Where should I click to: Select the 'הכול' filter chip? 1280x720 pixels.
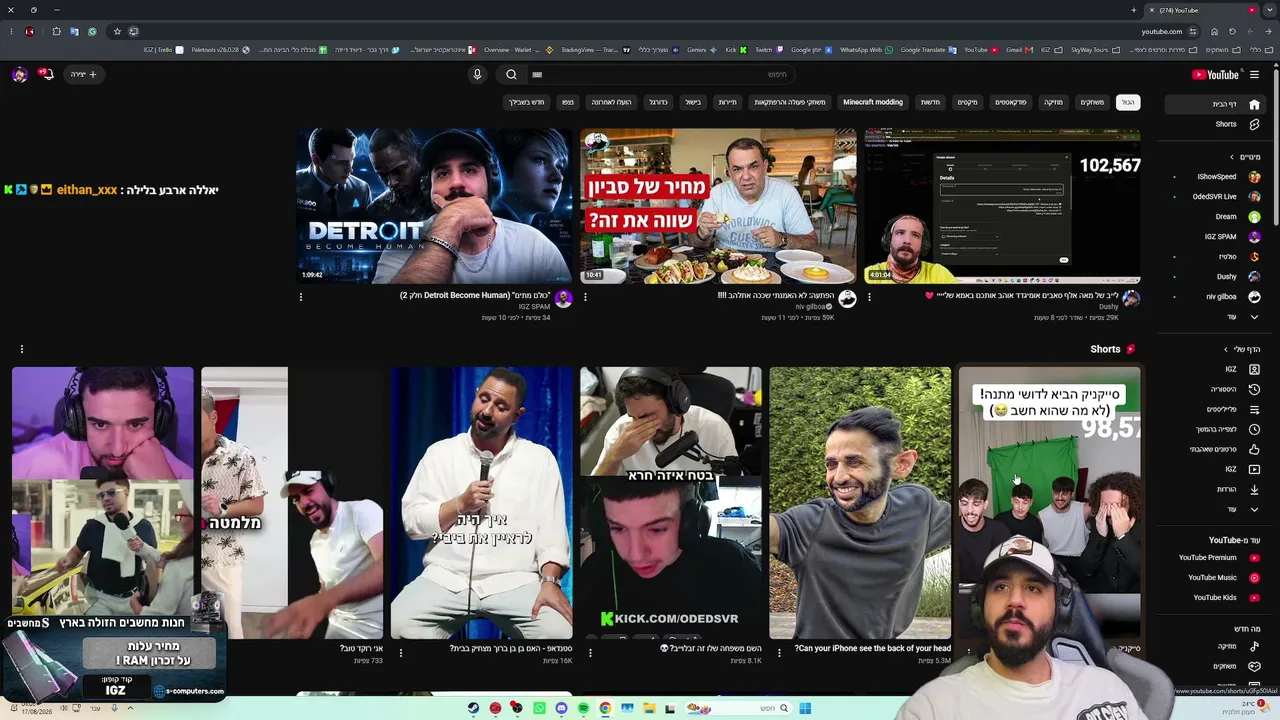point(1128,102)
